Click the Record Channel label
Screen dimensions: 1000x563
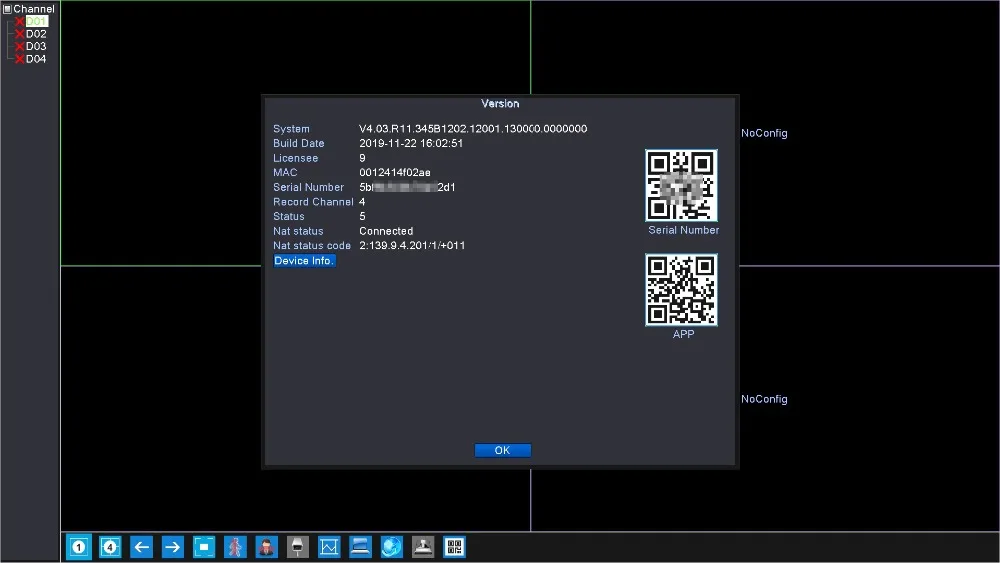[x=313, y=202]
